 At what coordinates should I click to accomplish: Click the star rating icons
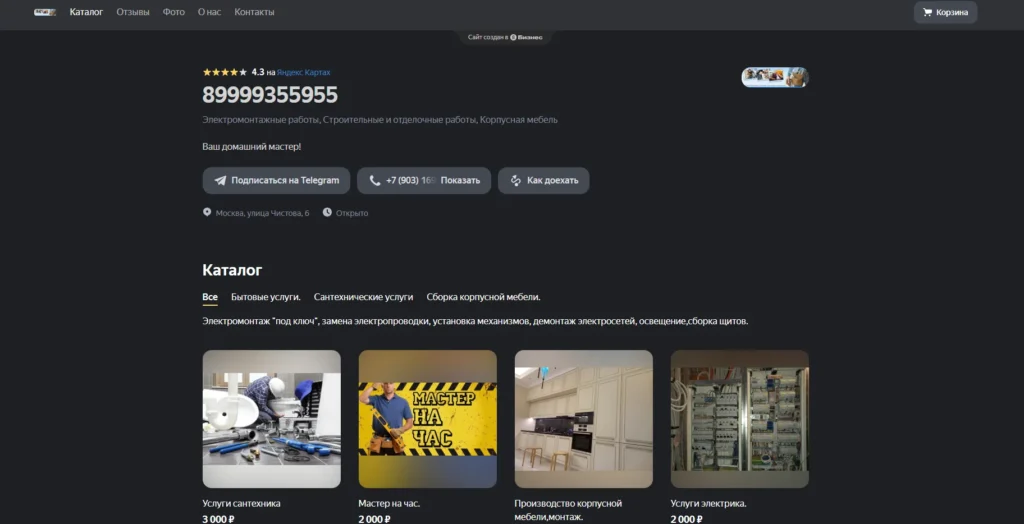click(224, 72)
